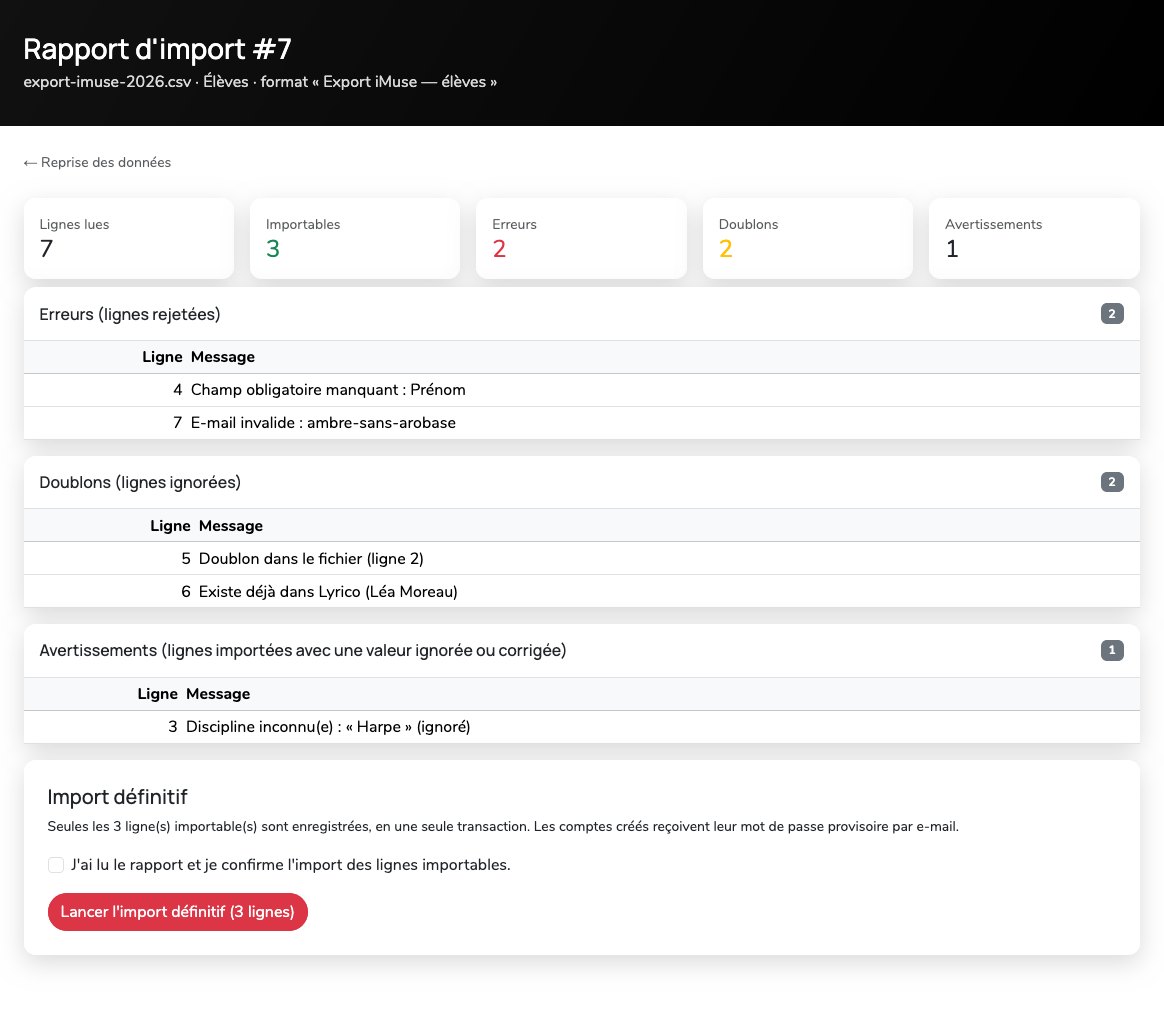
Task: Click the count badge in Avertissements section header
Action: tap(1112, 651)
